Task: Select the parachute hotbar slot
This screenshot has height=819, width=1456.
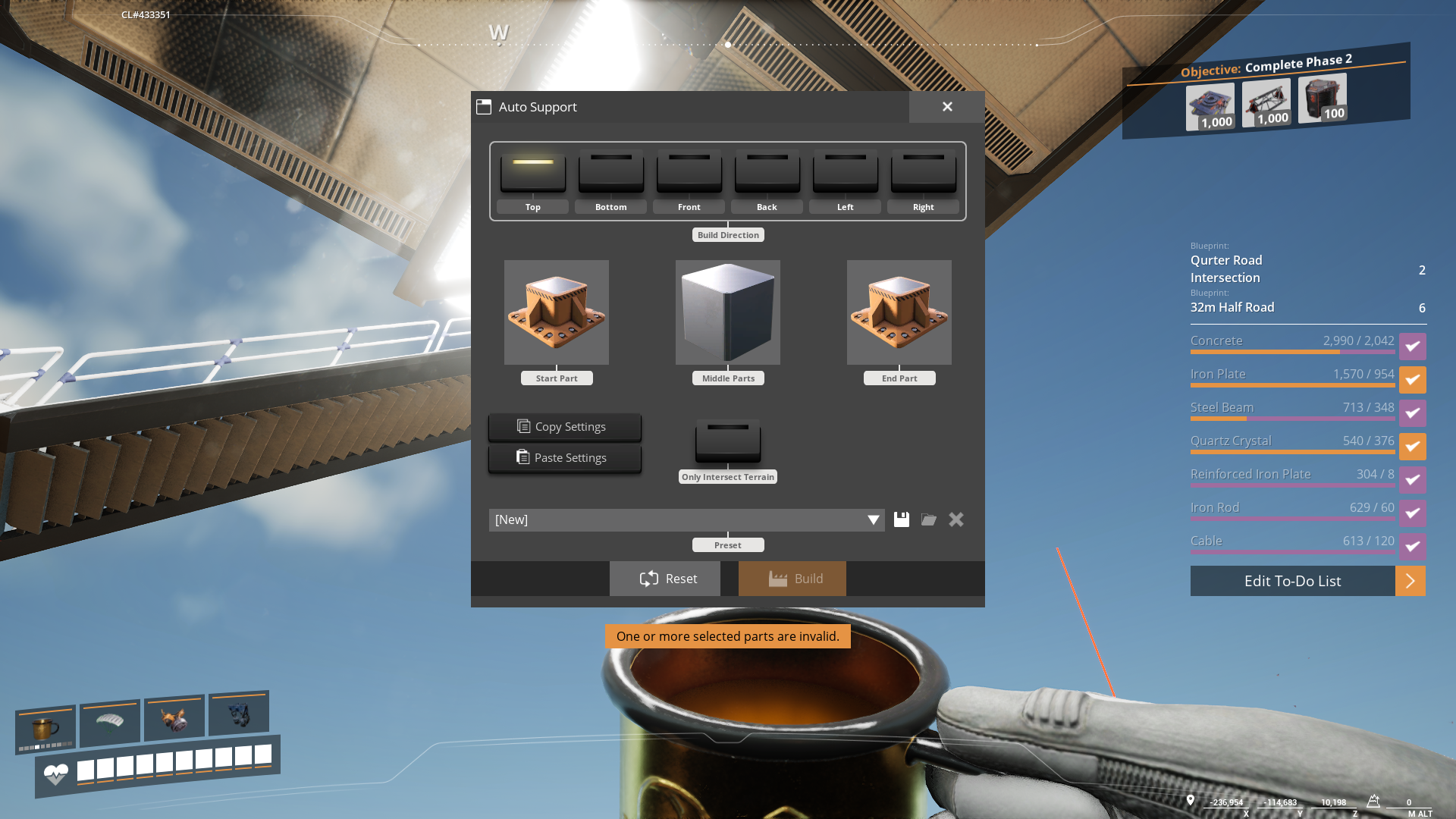Action: [x=110, y=720]
